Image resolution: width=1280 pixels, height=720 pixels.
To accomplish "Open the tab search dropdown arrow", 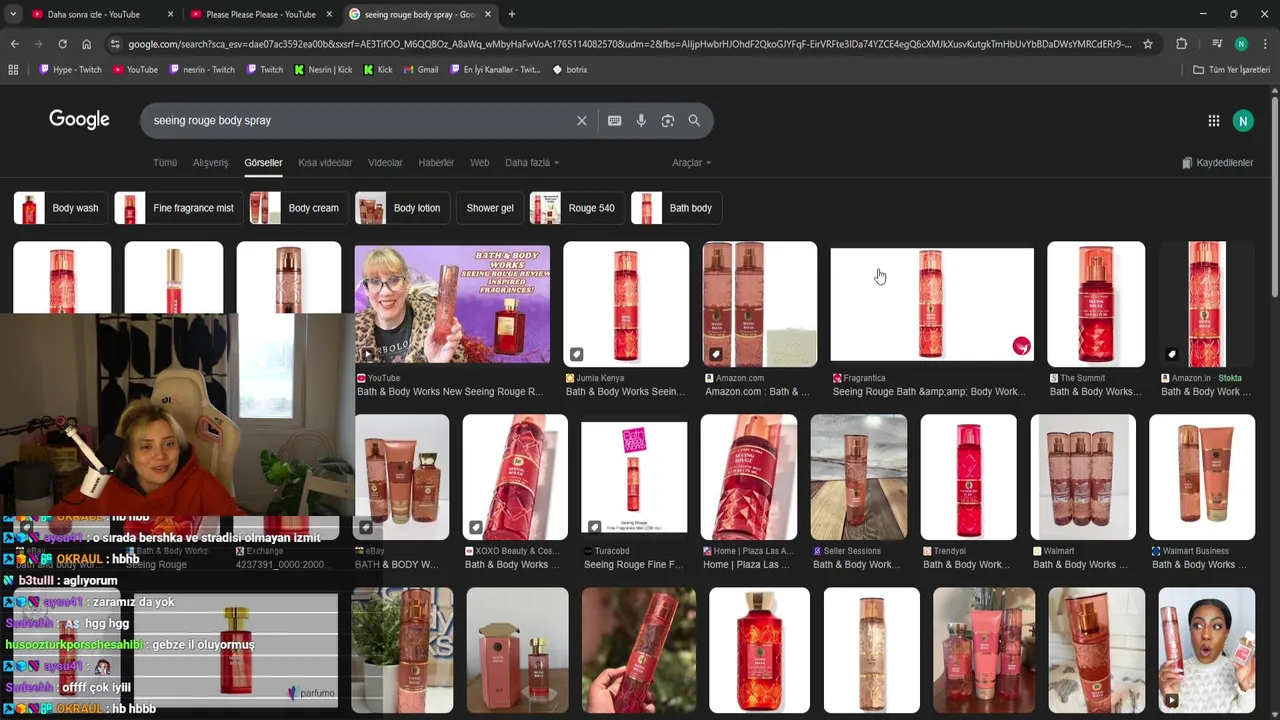I will pyautogui.click(x=13, y=14).
